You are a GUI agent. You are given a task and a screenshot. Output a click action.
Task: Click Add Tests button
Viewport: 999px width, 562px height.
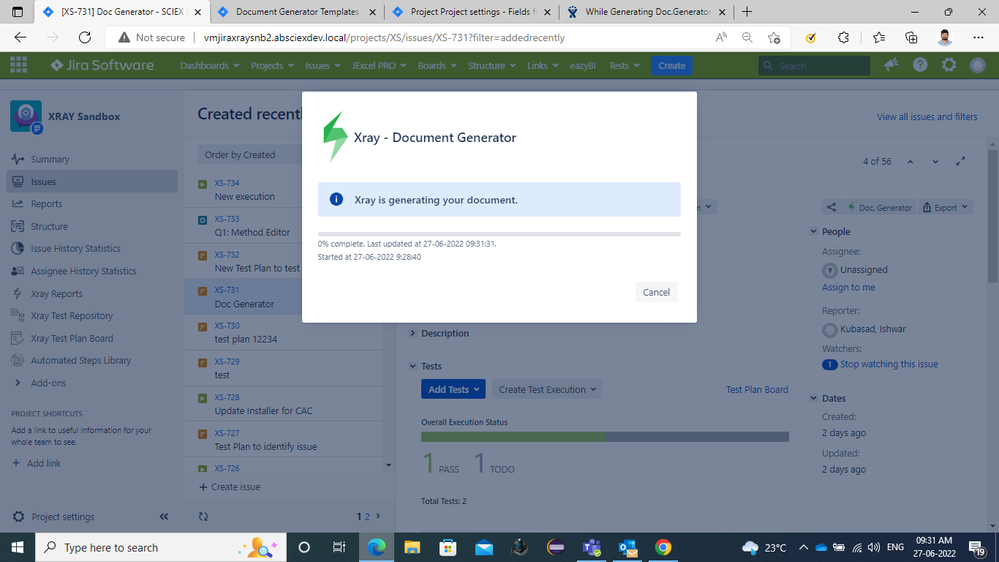pos(453,389)
